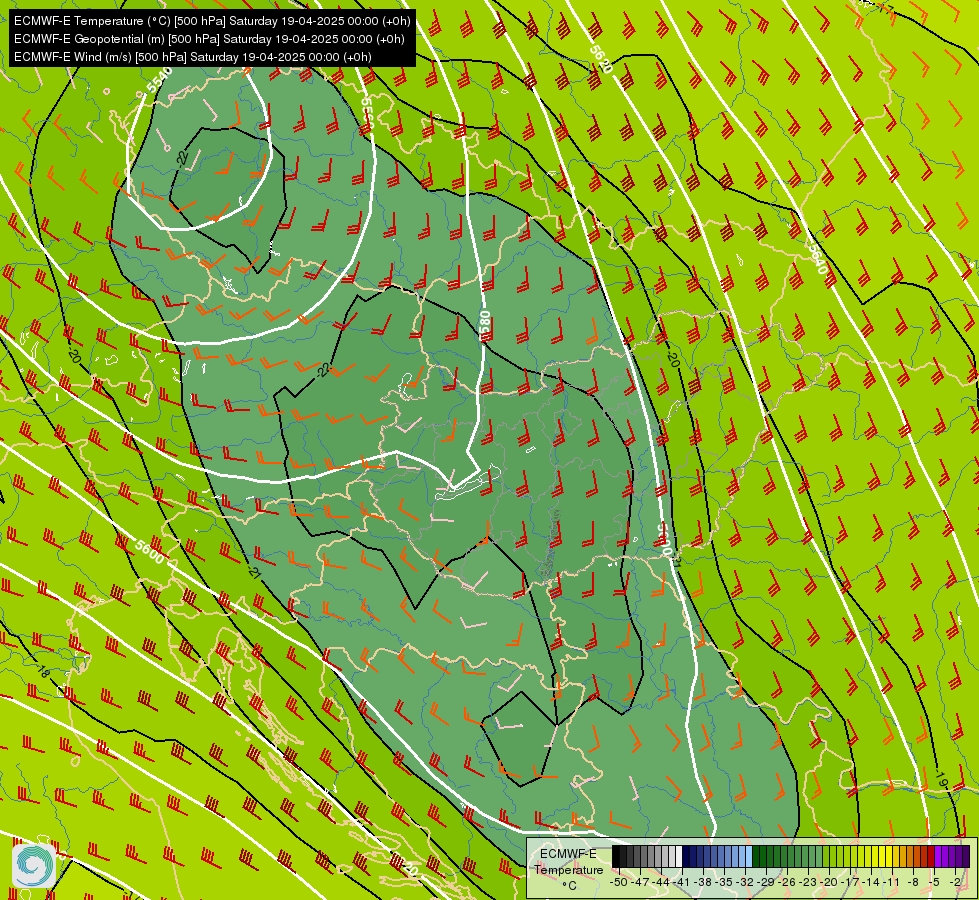Click the -41 tick label in legend
The height and width of the screenshot is (900, 979).
(x=682, y=882)
